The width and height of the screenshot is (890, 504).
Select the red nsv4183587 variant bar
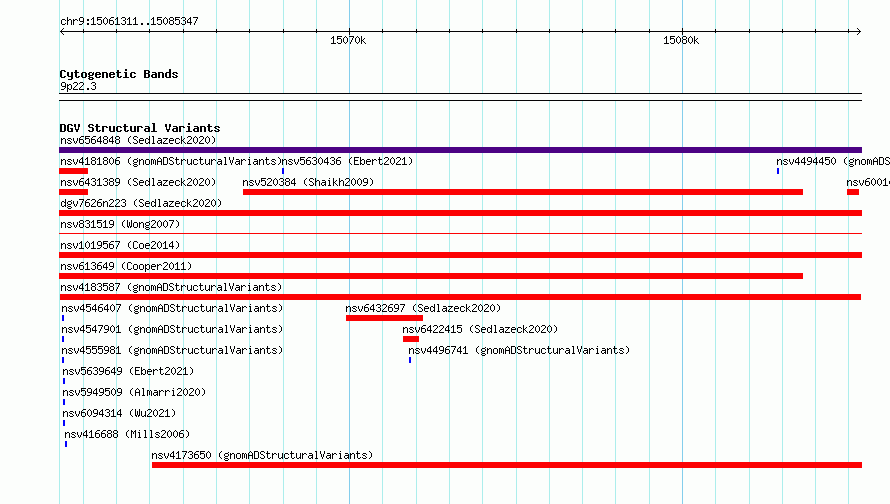pos(460,297)
